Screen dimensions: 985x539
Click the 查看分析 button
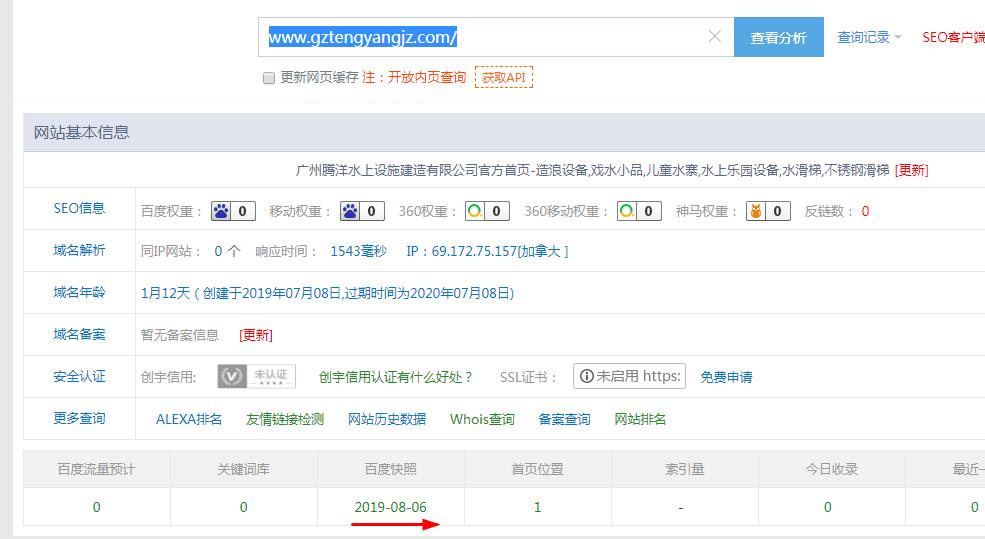[x=778, y=37]
